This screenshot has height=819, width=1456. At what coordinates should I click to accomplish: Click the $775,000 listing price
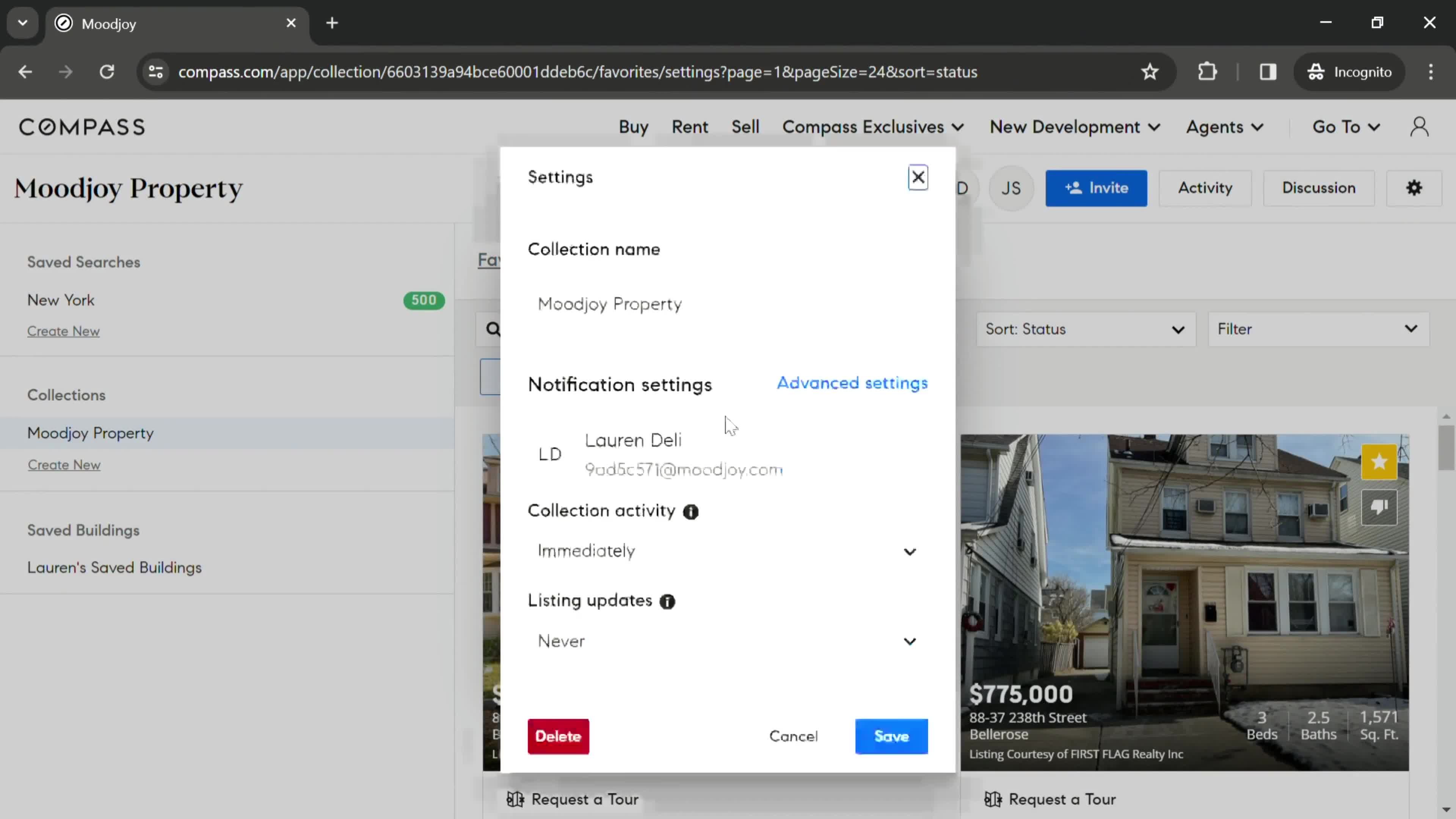[1021, 695]
